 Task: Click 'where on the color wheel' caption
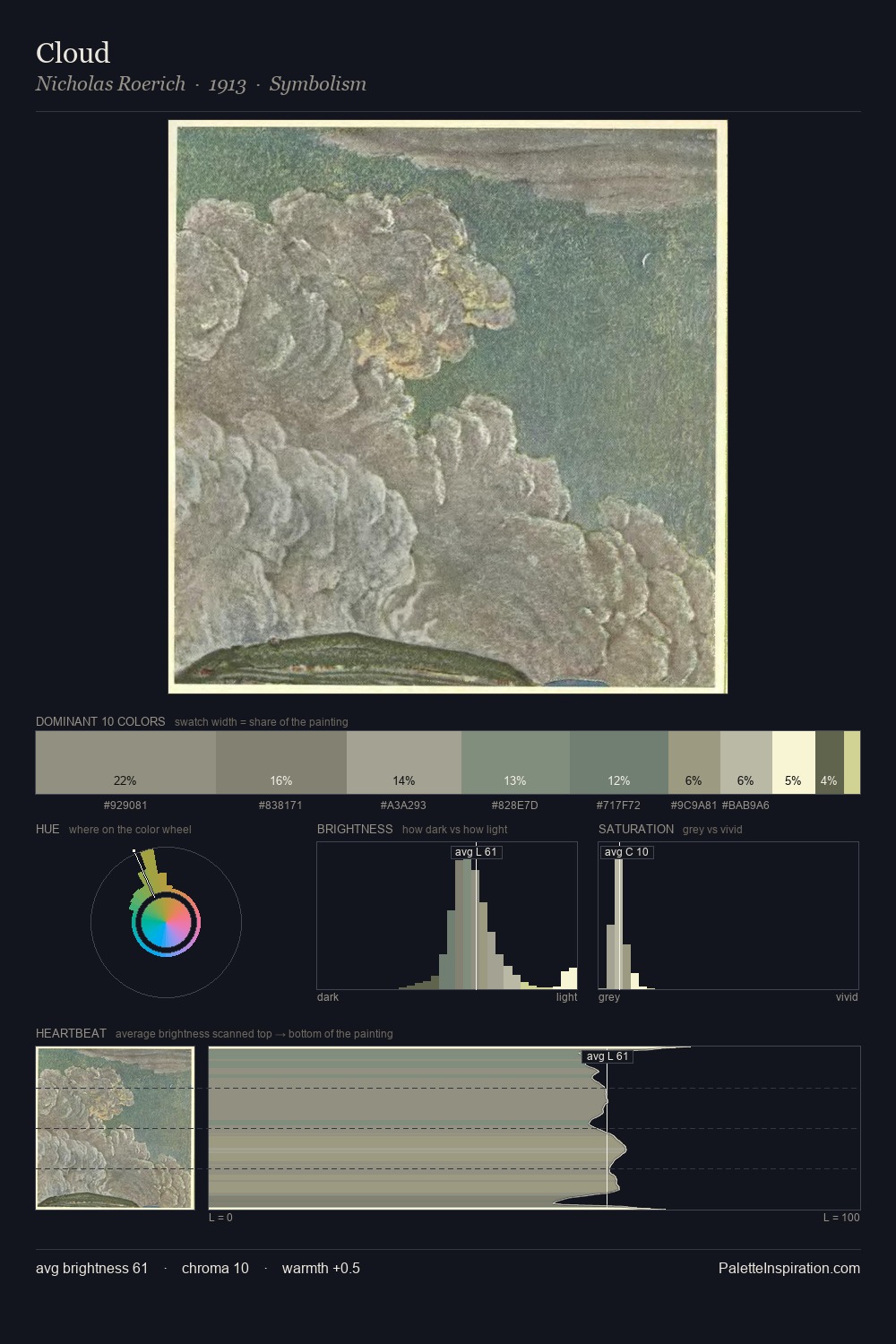pos(130,830)
